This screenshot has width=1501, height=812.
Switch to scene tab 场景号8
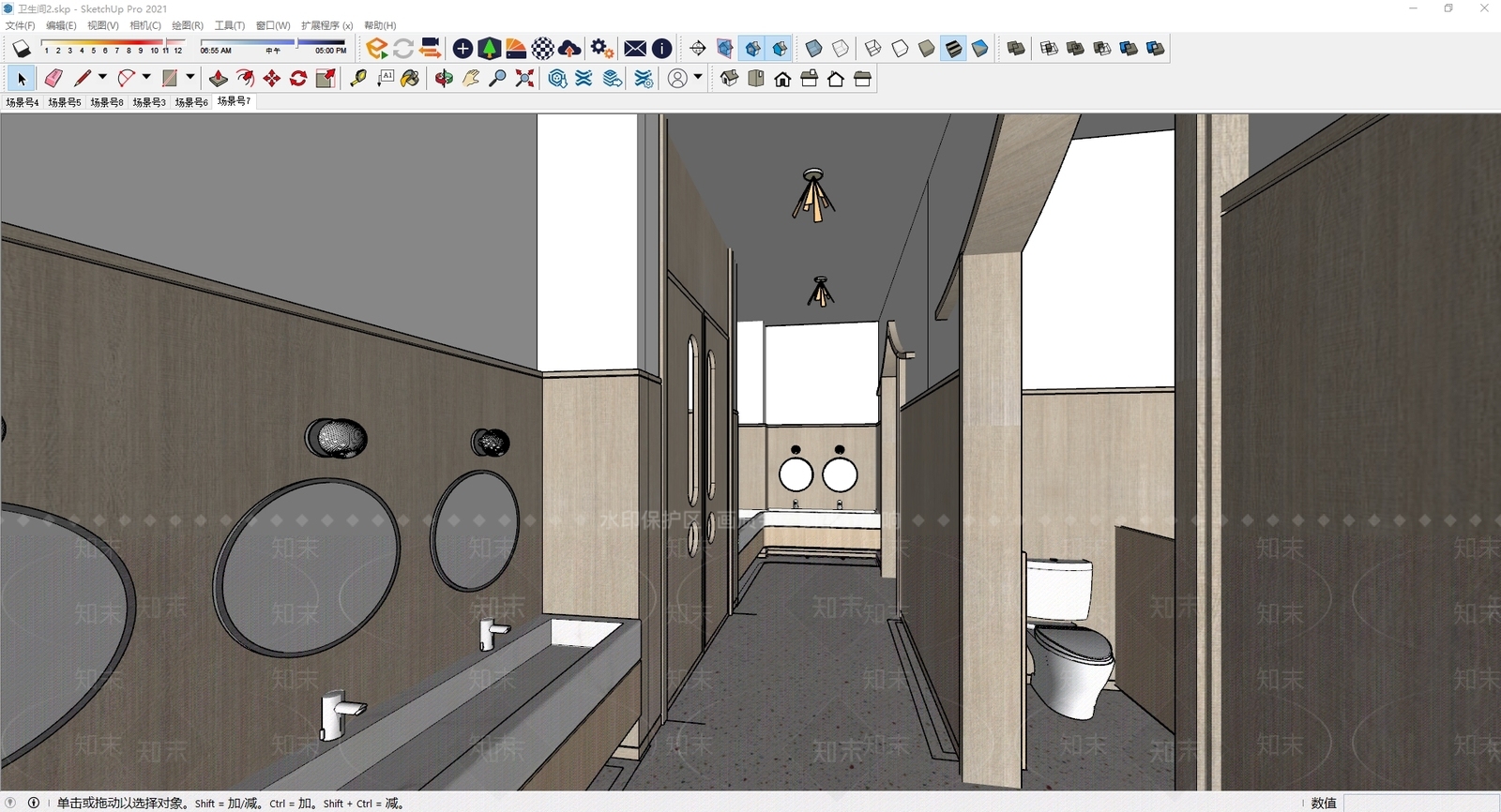pos(107,102)
